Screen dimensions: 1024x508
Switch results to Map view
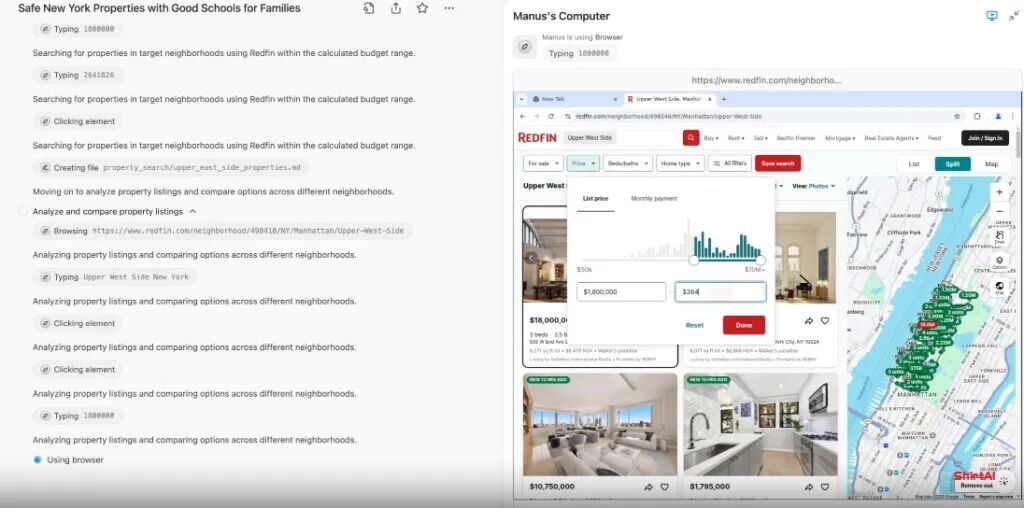[x=991, y=164]
